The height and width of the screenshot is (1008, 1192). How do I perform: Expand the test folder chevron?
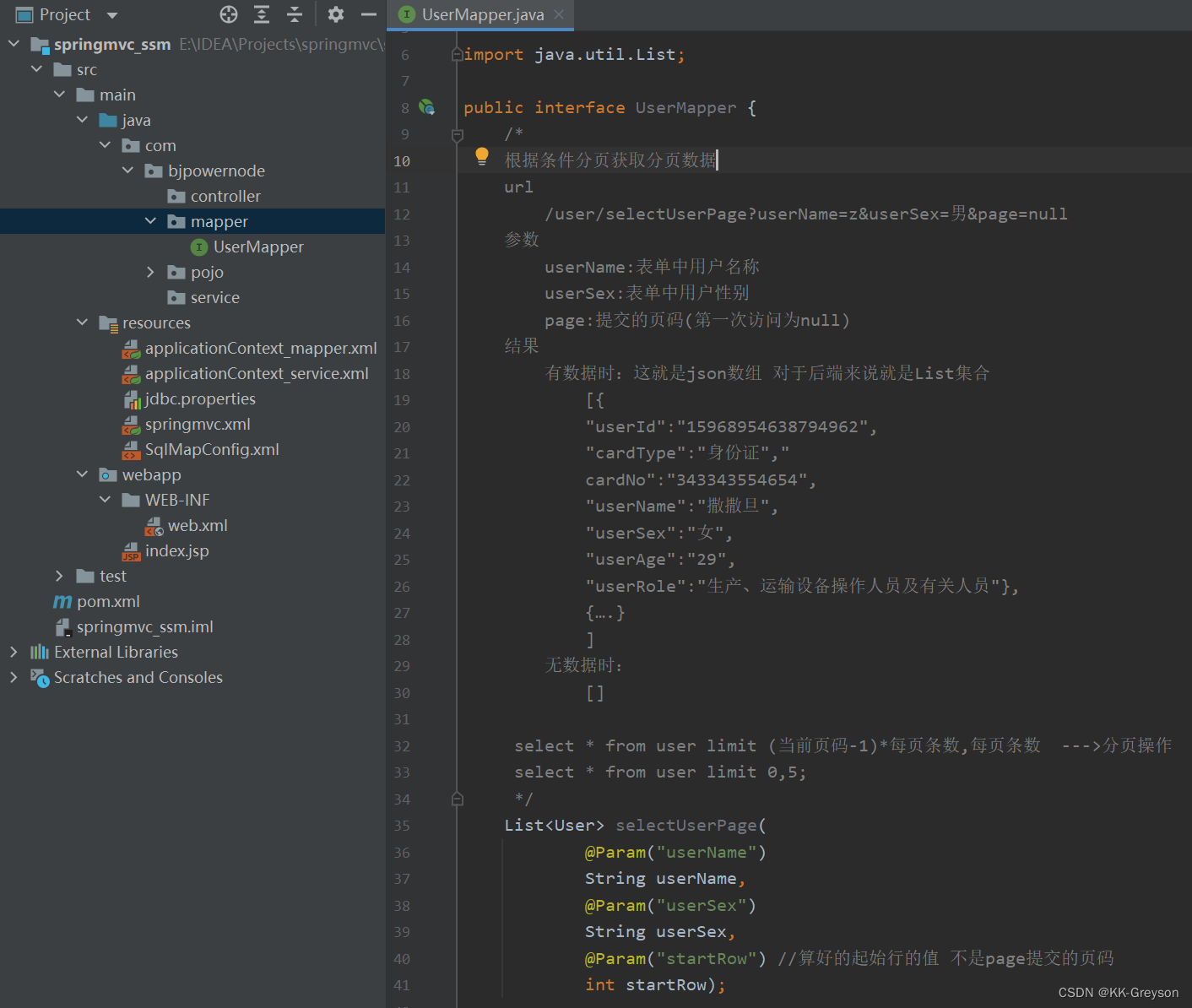[x=59, y=576]
